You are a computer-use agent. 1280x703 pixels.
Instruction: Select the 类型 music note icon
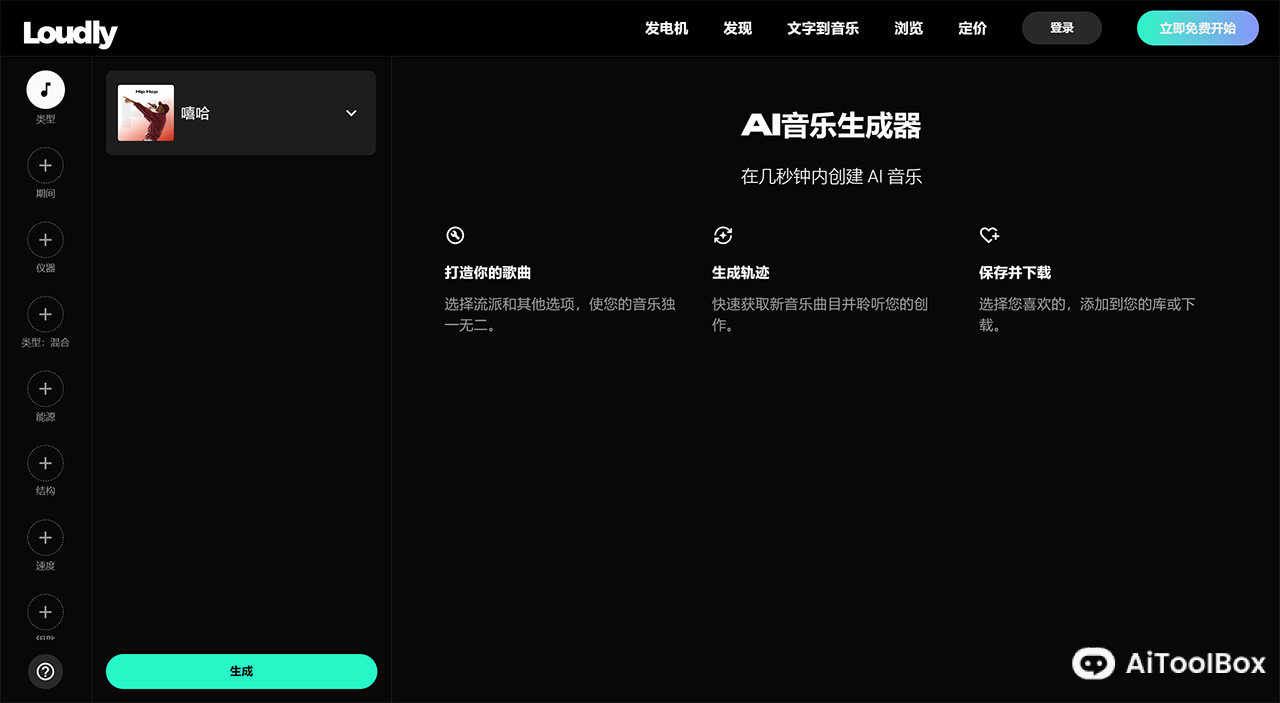click(45, 90)
